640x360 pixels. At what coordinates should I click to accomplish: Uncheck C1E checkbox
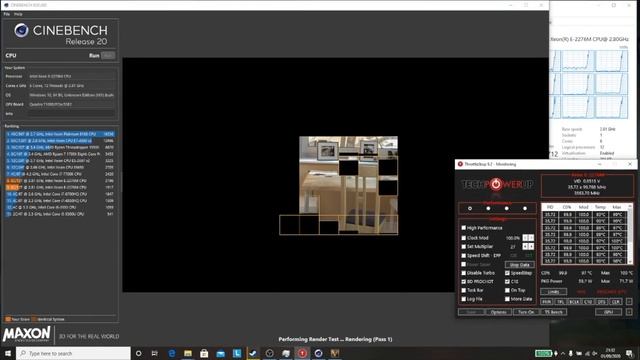pyautogui.click(x=507, y=282)
